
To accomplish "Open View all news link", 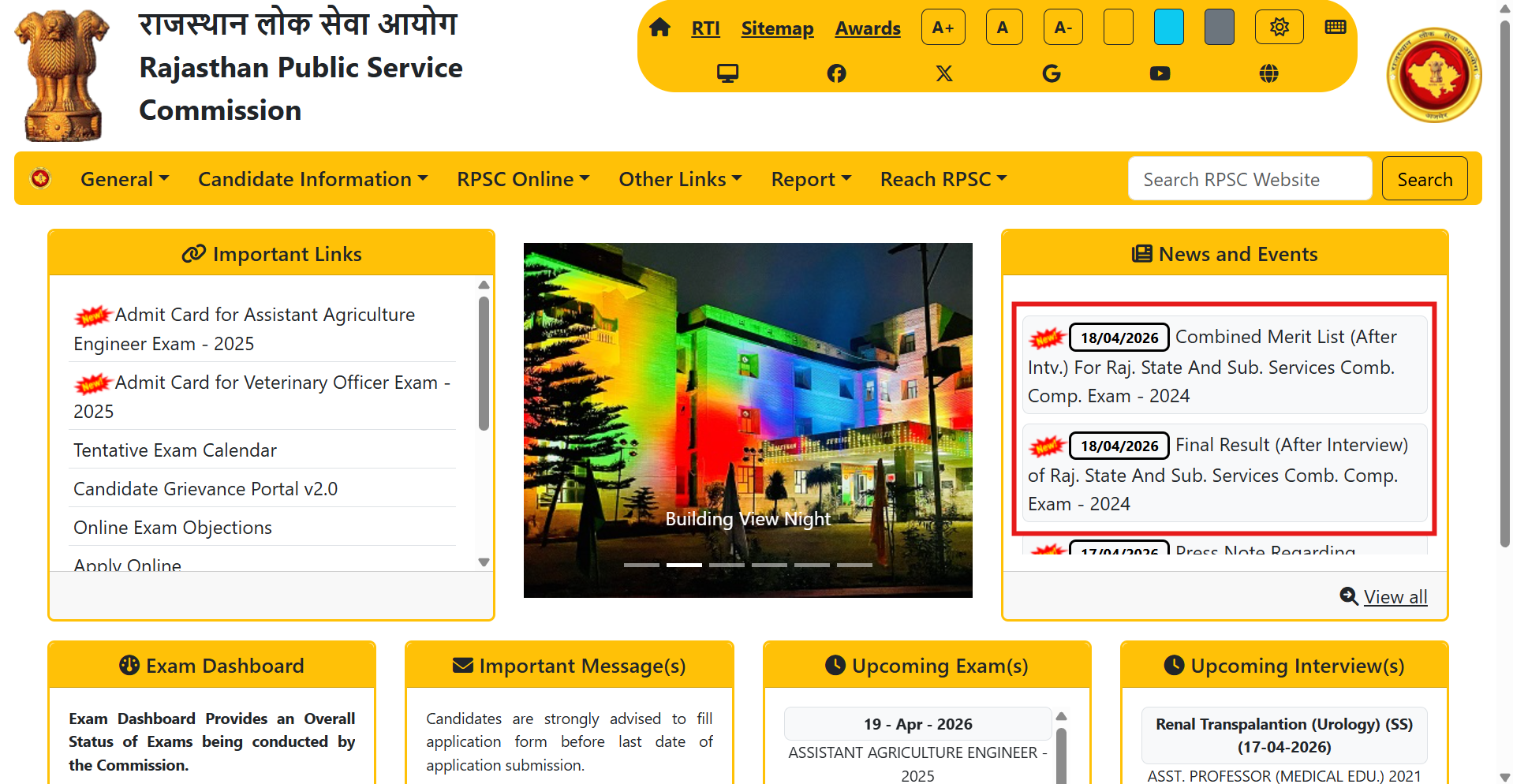I will coord(1395,597).
